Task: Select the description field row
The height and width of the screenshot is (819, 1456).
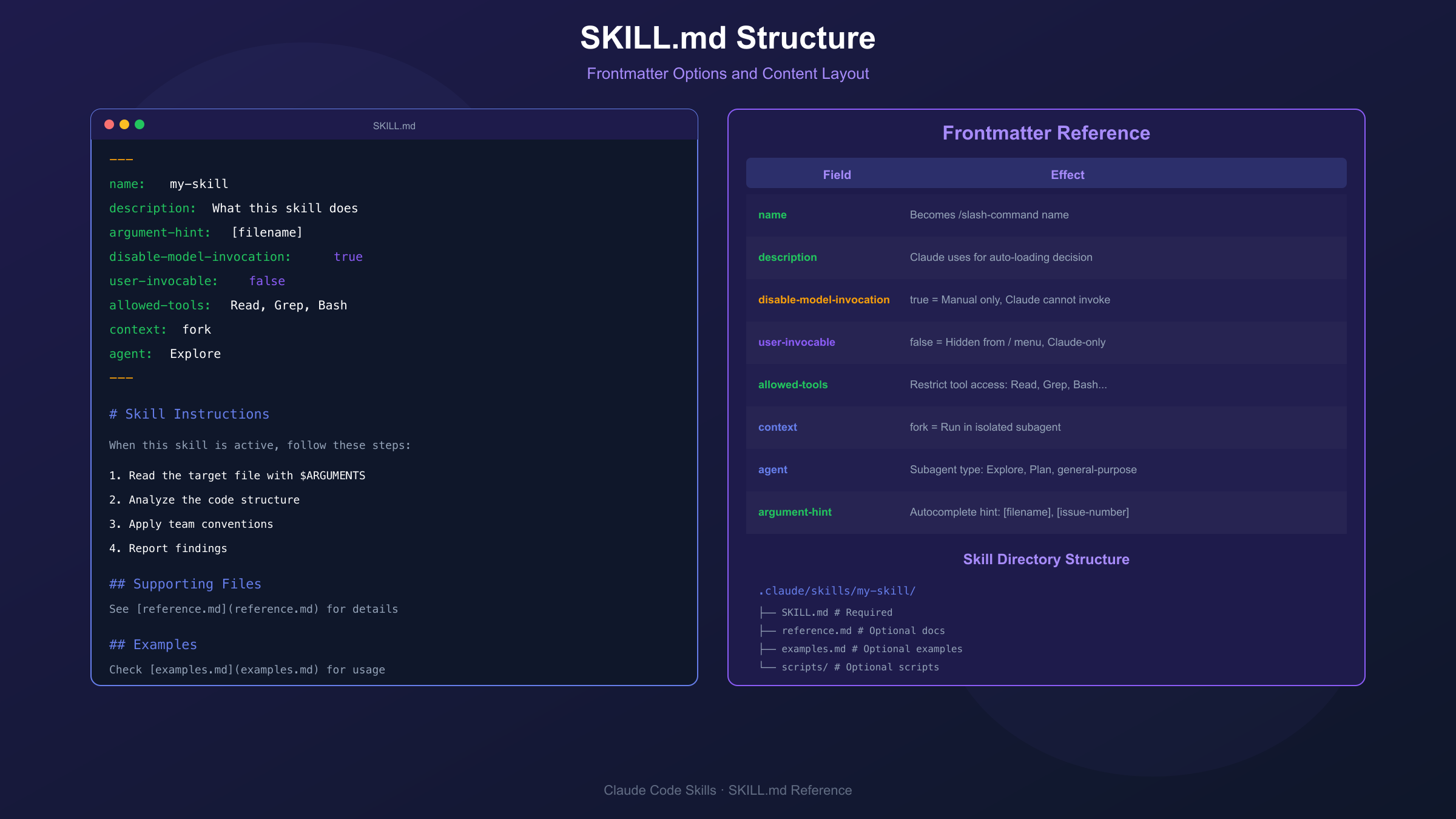Action: pos(787,257)
